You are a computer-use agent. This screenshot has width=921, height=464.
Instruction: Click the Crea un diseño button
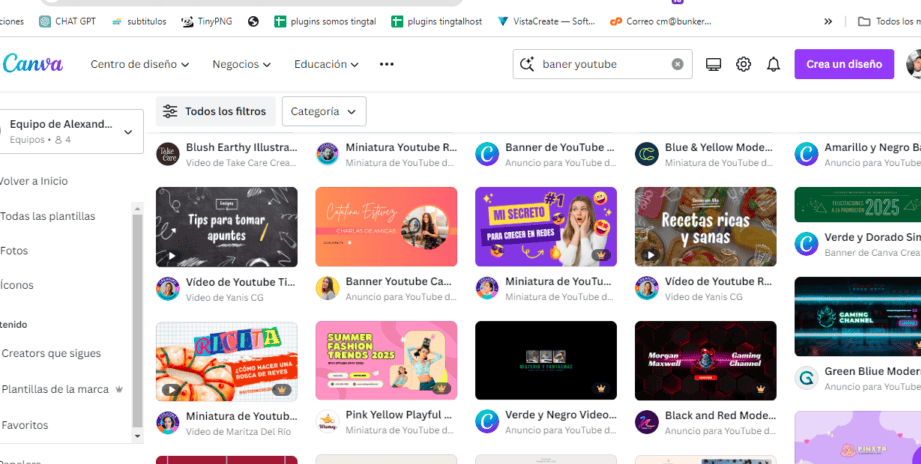[x=843, y=64]
